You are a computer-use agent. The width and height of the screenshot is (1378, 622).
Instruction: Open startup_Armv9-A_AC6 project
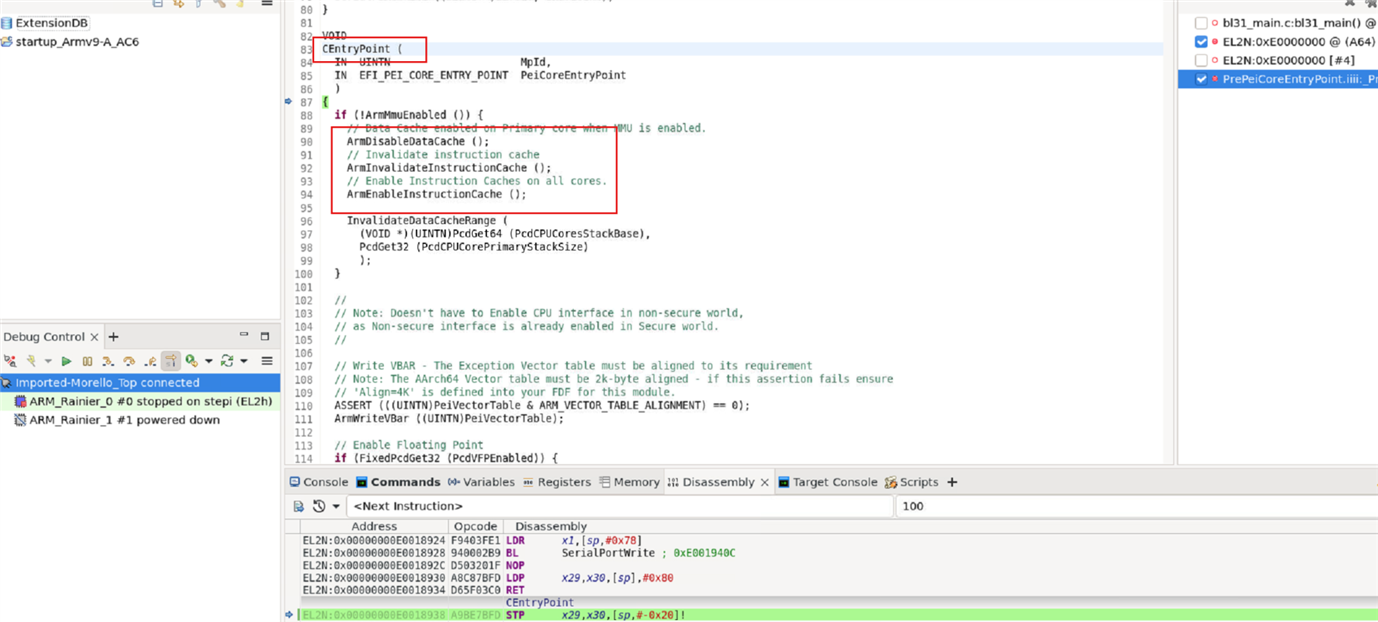(76, 42)
